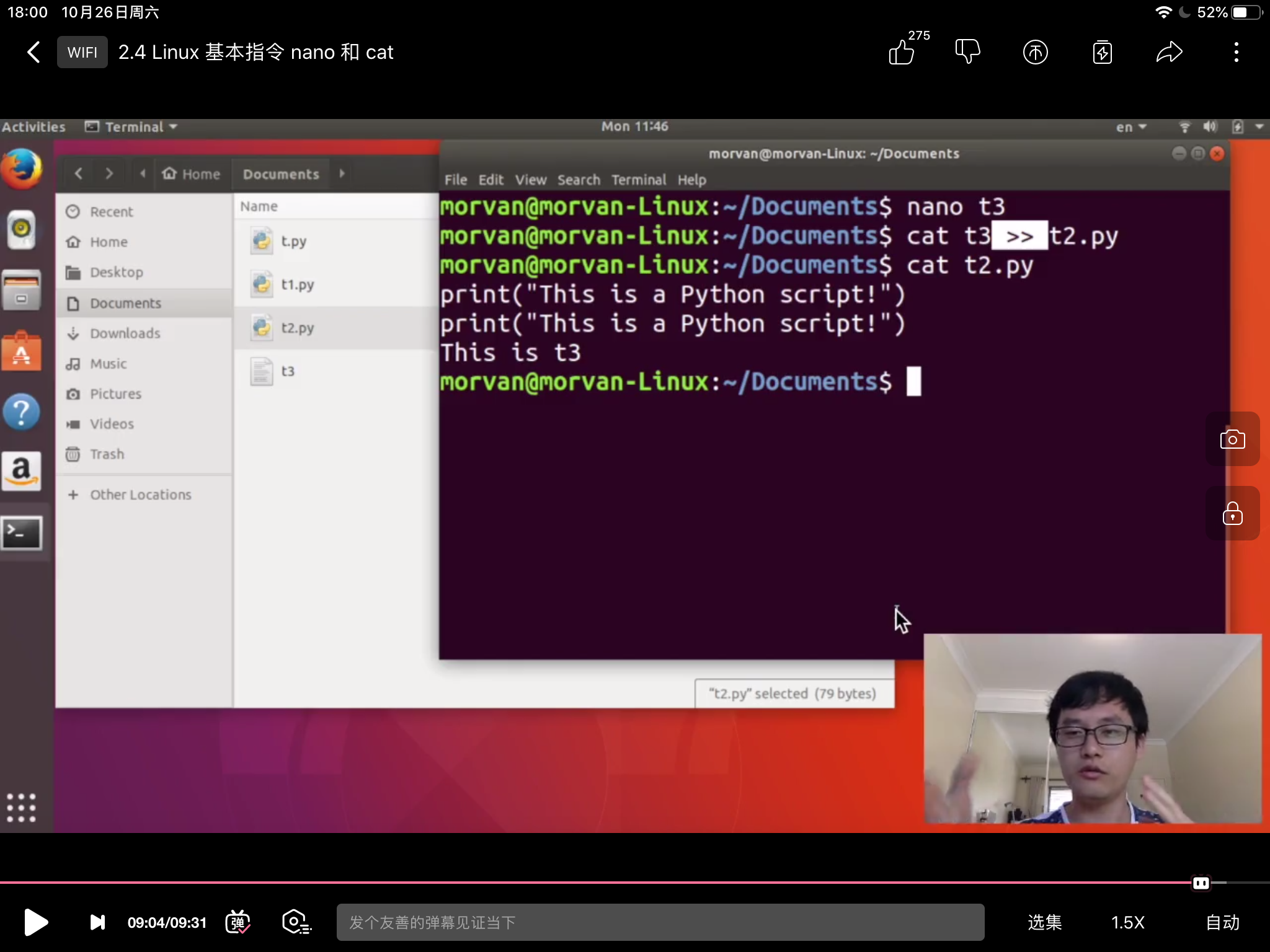This screenshot has height=952, width=1270.
Task: Tap the charge battery icon
Action: (x=1102, y=52)
